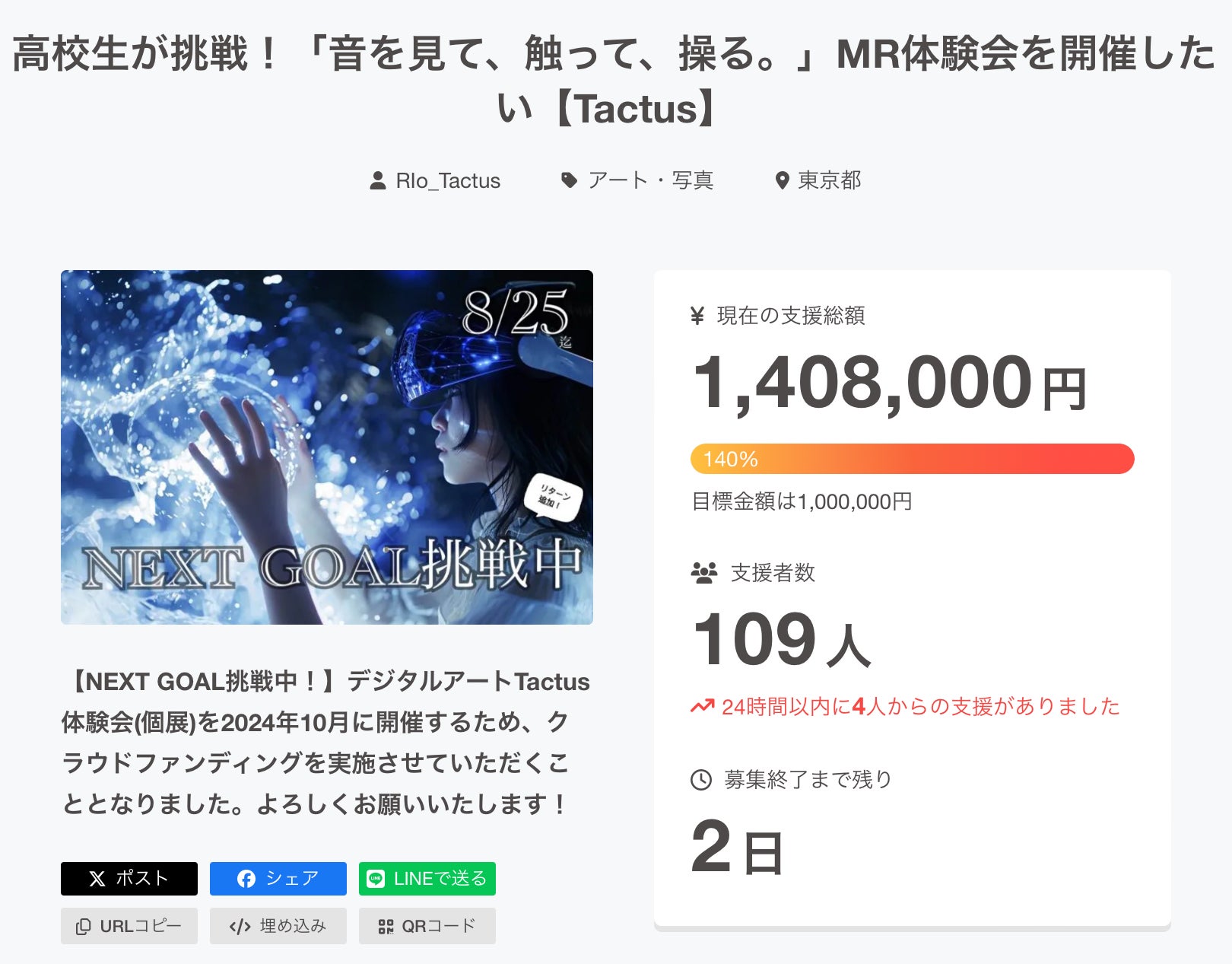Click the user profile icon beside Rlo_Tactus
Viewport: 1232px width, 964px height.
(377, 180)
